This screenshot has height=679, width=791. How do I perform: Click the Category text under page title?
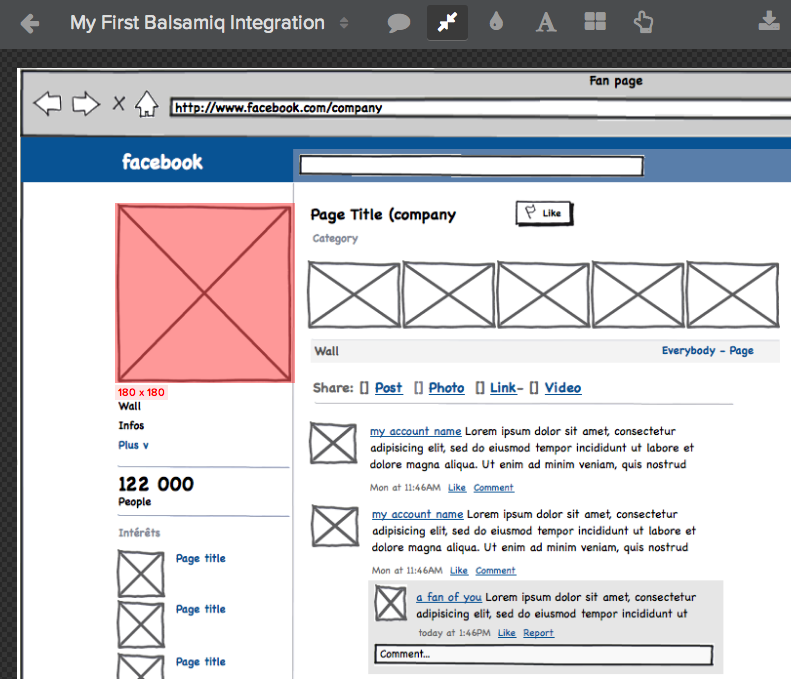coord(335,238)
